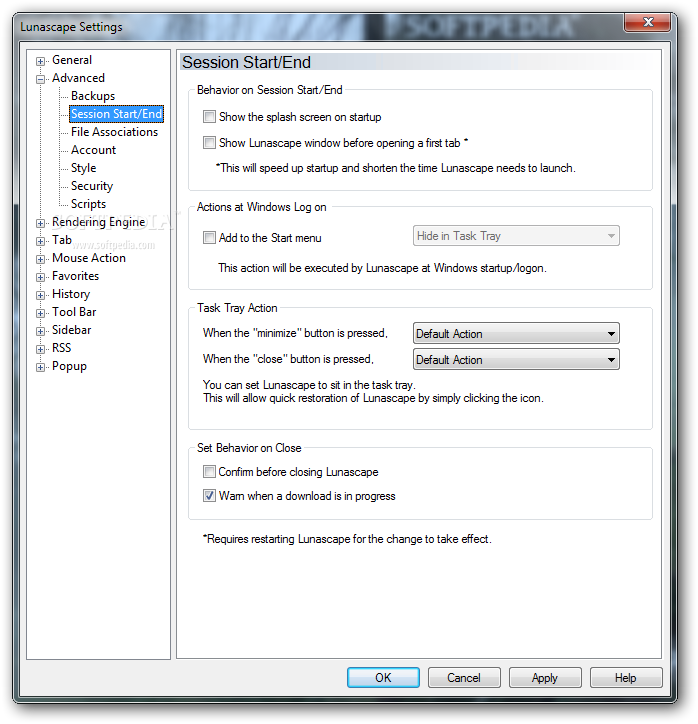This screenshot has width=698, height=724.
Task: Expand the RSS node
Action: (x=41, y=349)
